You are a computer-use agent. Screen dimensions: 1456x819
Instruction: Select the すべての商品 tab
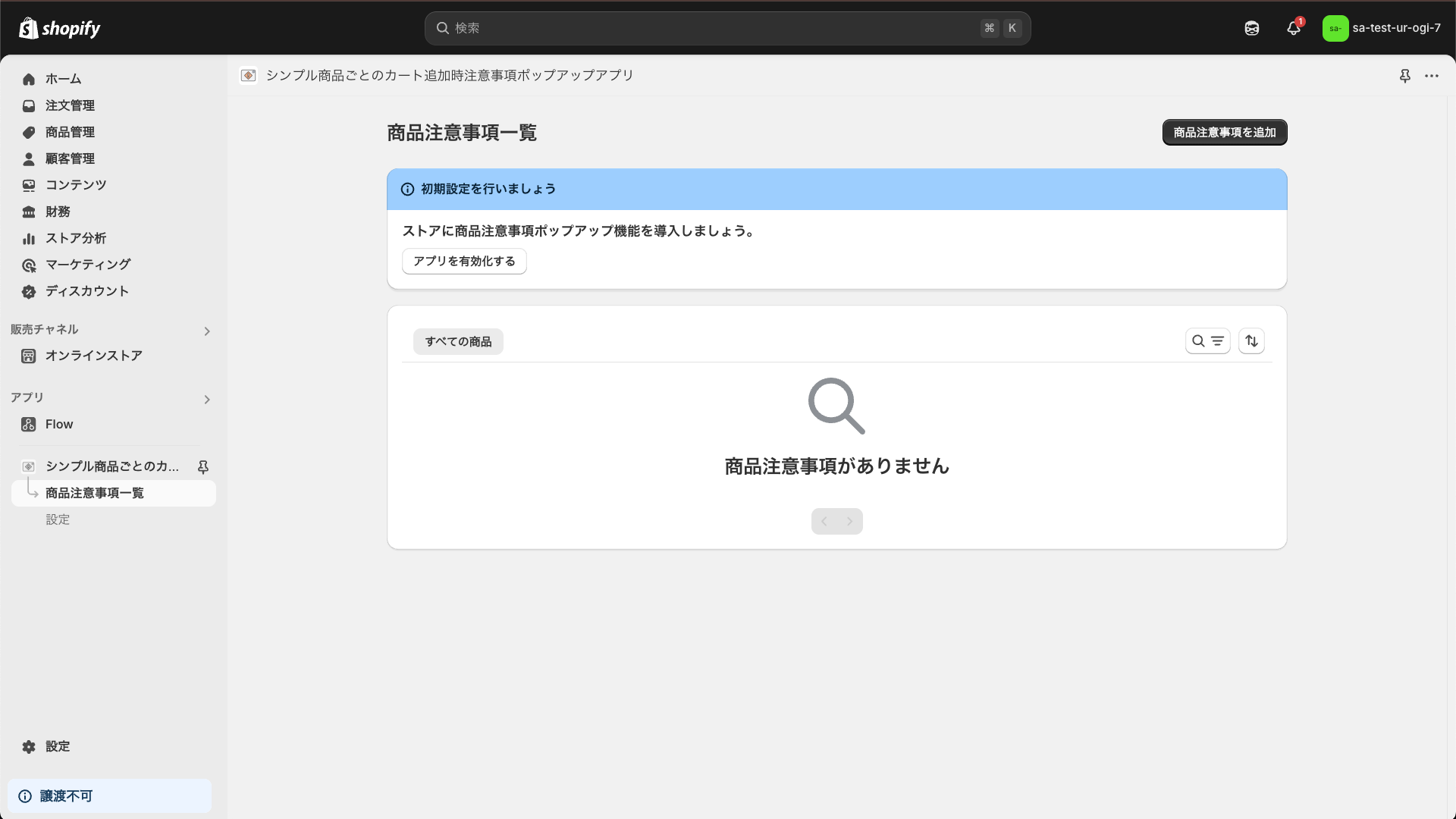tap(457, 341)
